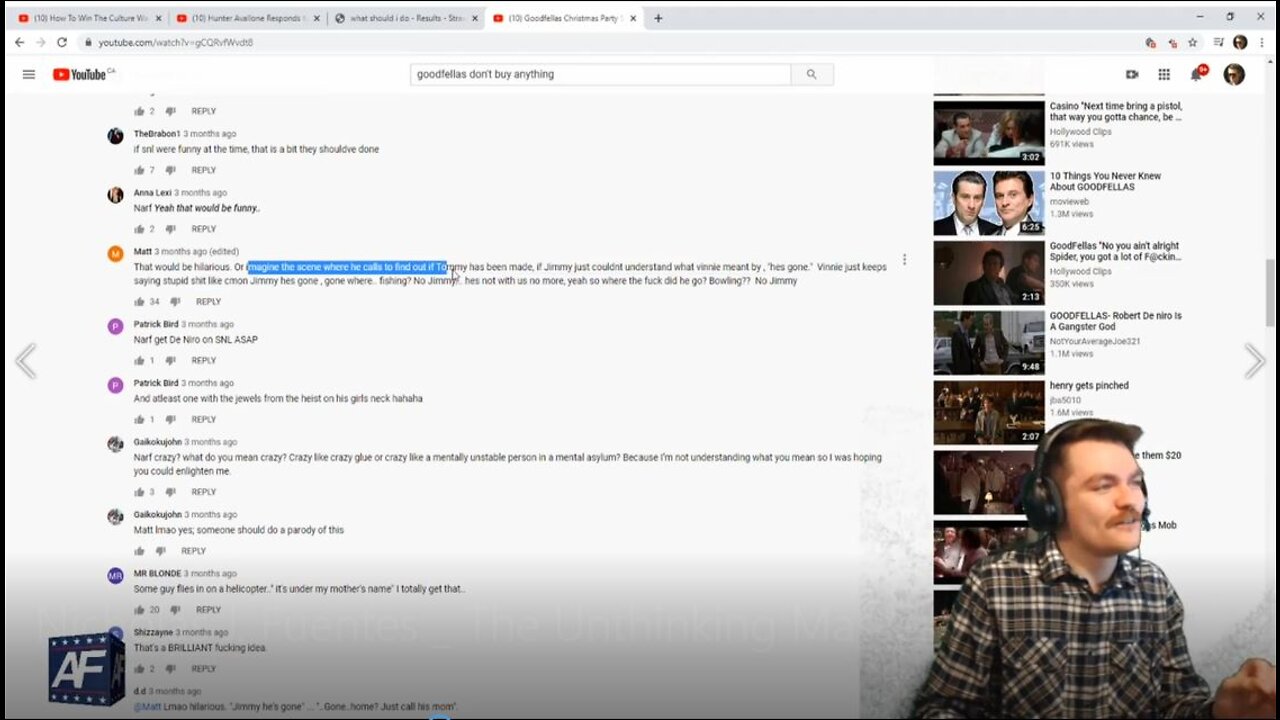
Task: Open Patrick Bird's name on jewels comment
Action: click(156, 383)
